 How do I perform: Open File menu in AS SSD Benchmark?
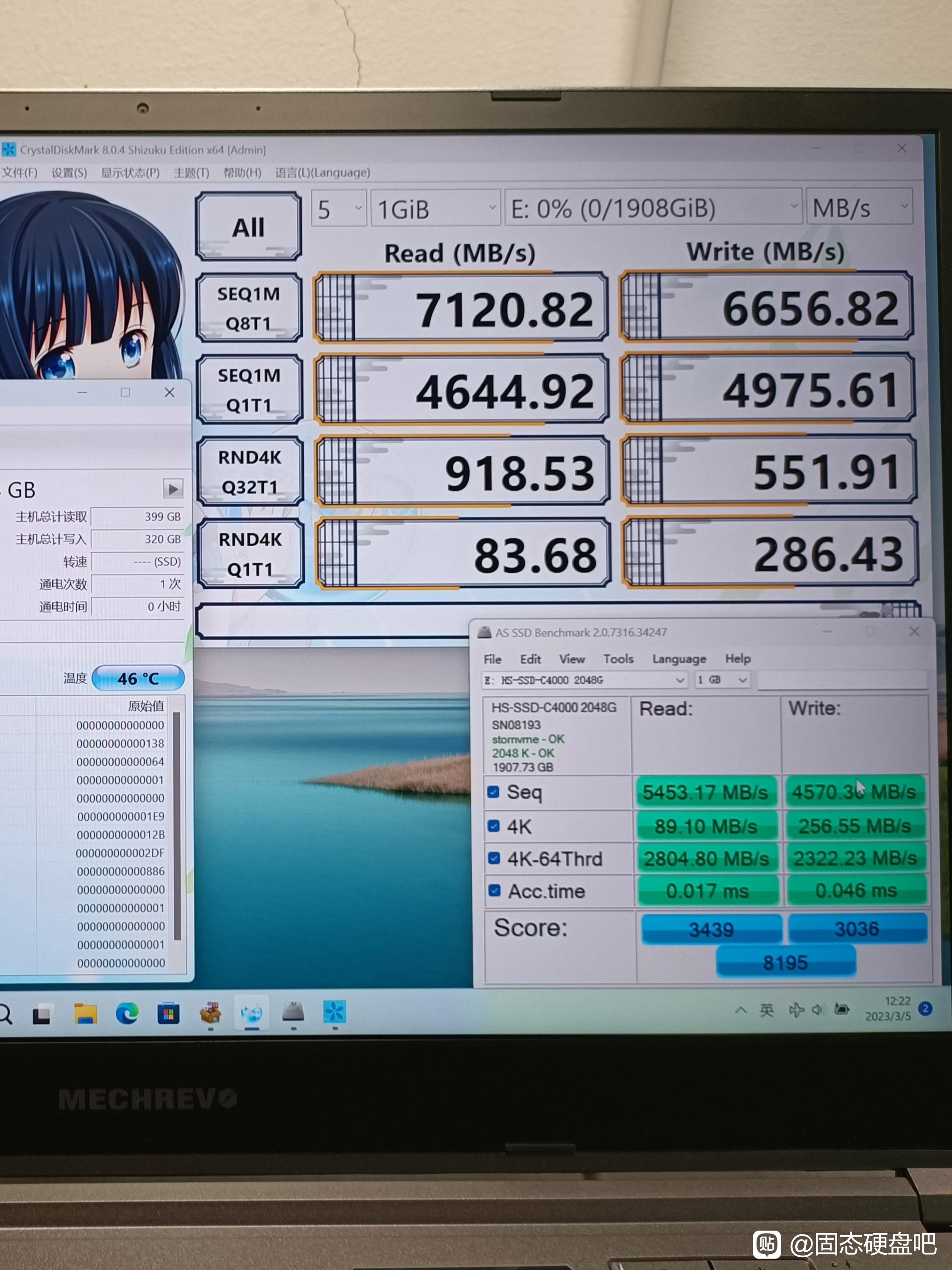pos(493,659)
